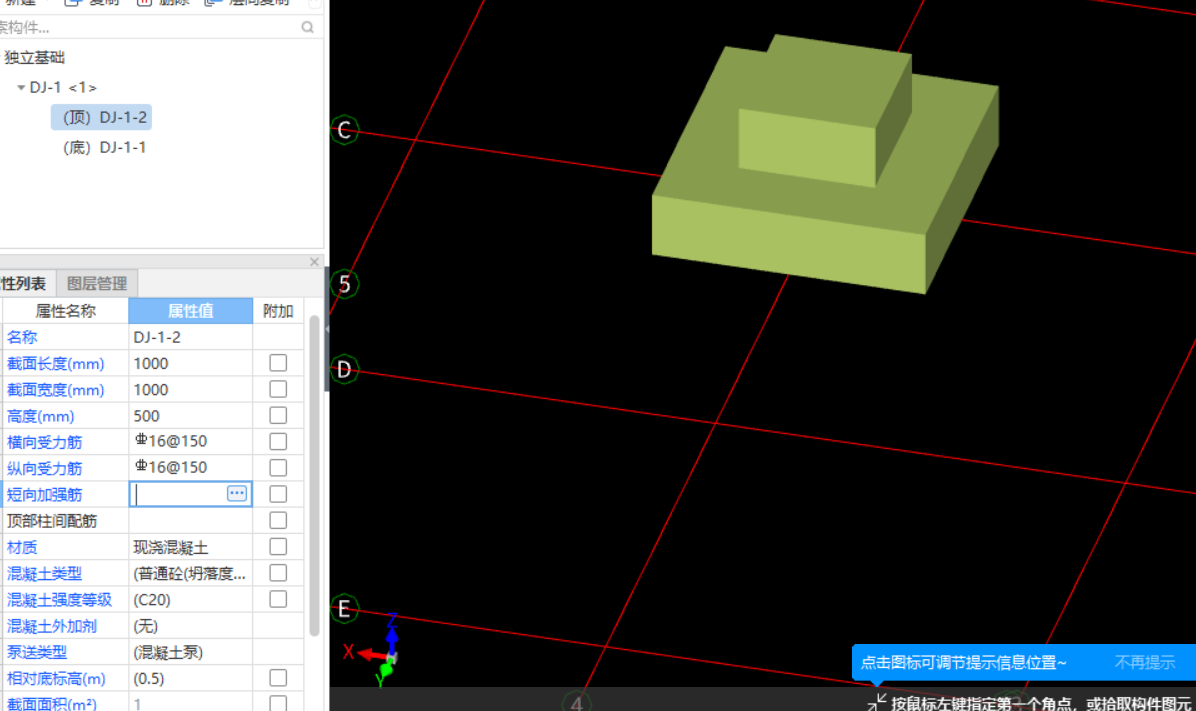Click the blue tip 点击图标可调节提示信息位置

(x=963, y=662)
